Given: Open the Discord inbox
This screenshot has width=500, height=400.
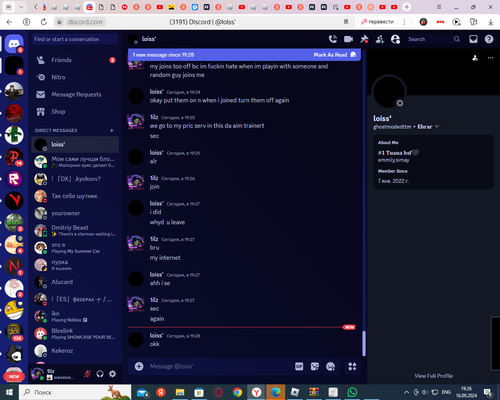Looking at the screenshot, I should click(x=473, y=39).
